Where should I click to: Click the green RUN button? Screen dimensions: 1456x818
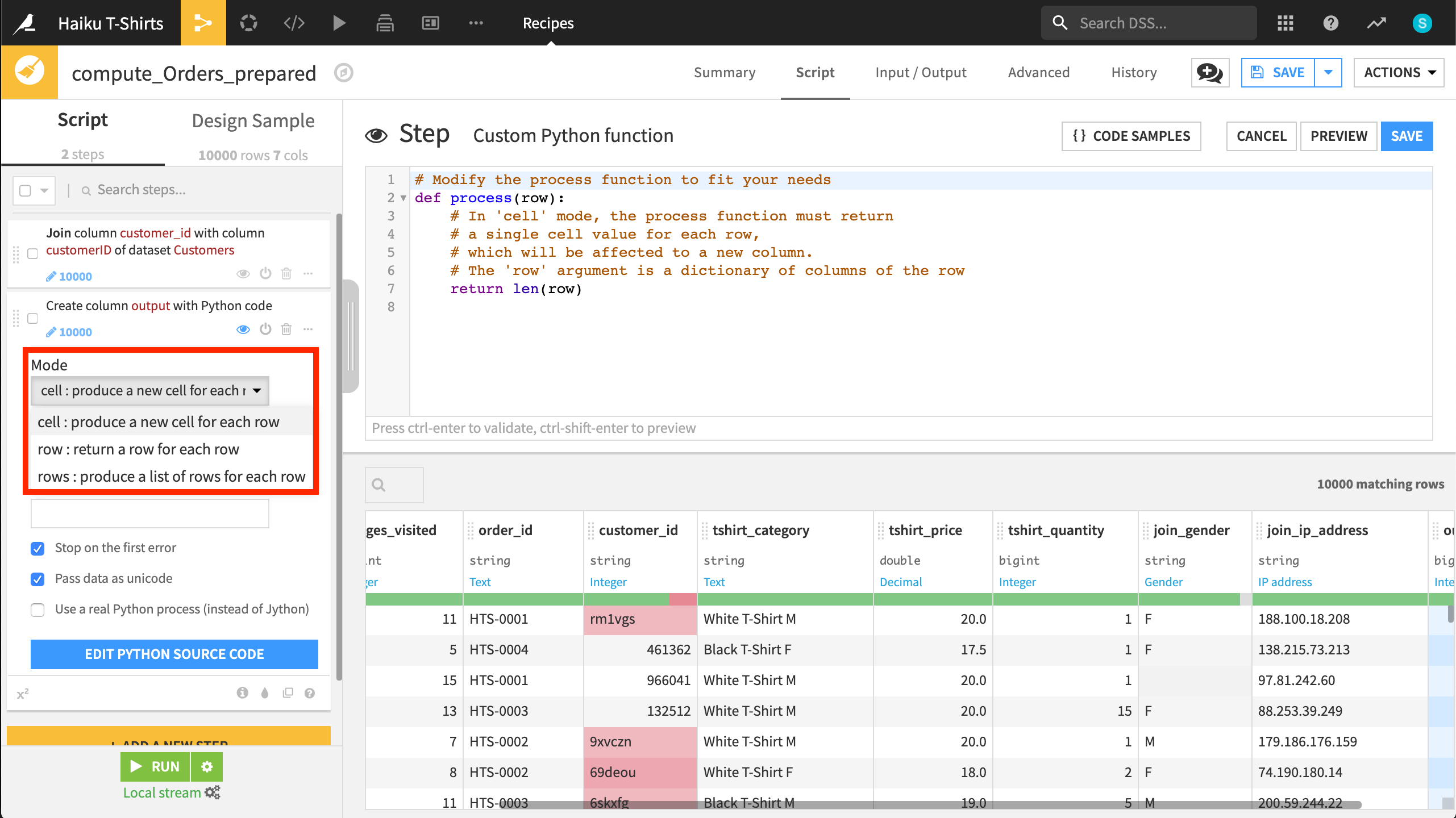click(x=155, y=767)
